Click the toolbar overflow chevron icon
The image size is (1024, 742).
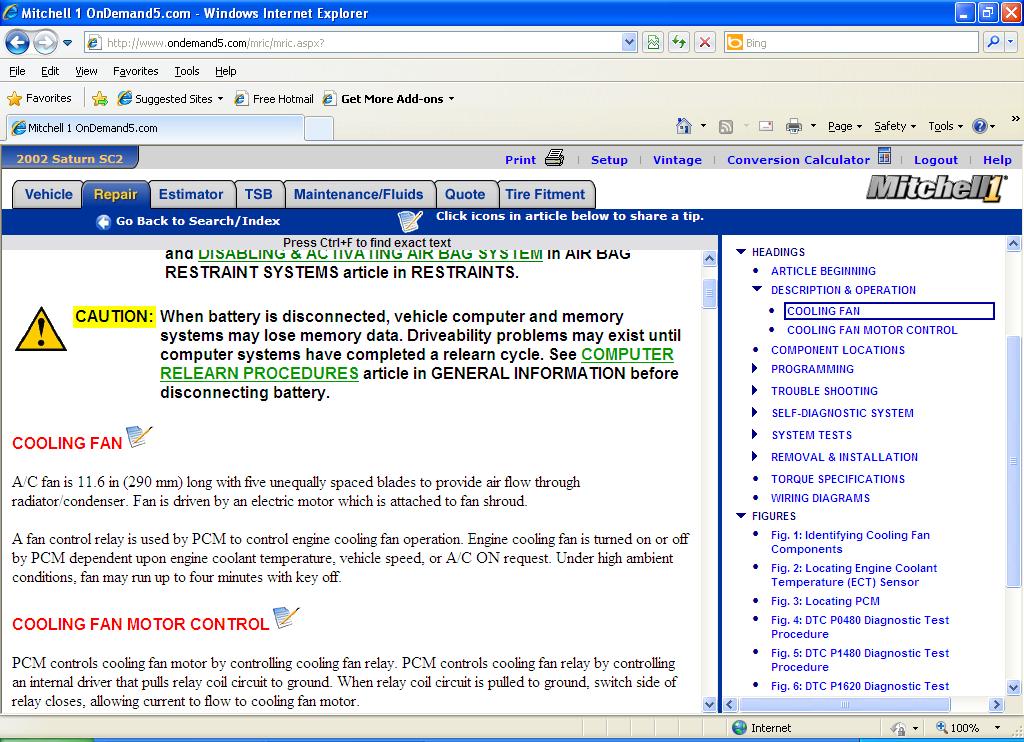1015,119
